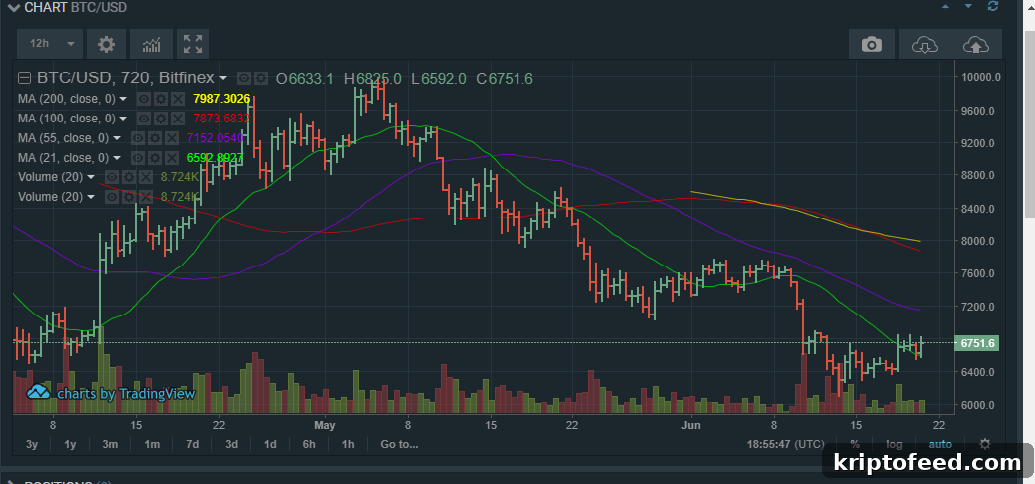Open settings gear for MA (21, close, 0)
Image resolution: width=1035 pixels, height=484 pixels.
click(x=154, y=158)
